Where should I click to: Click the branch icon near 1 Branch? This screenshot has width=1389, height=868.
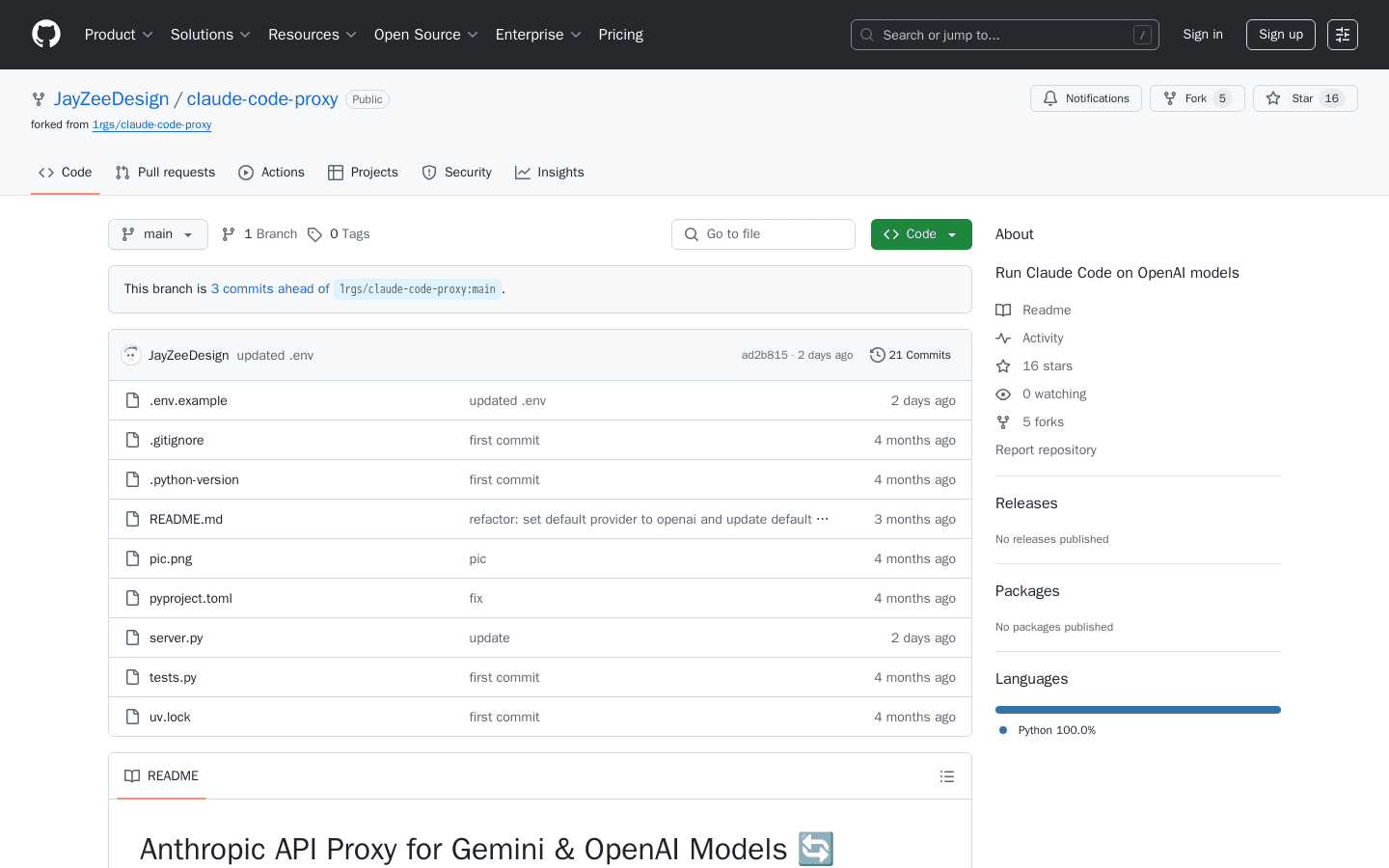[228, 233]
